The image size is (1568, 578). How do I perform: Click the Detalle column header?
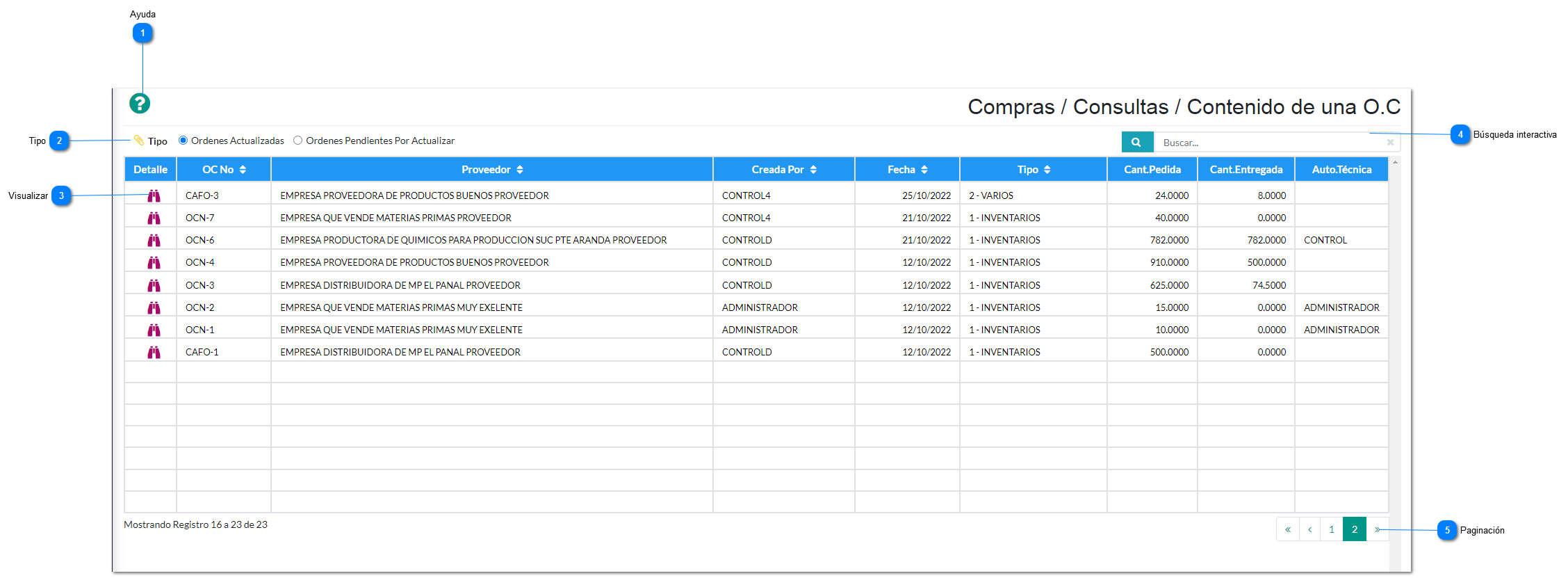(x=150, y=170)
